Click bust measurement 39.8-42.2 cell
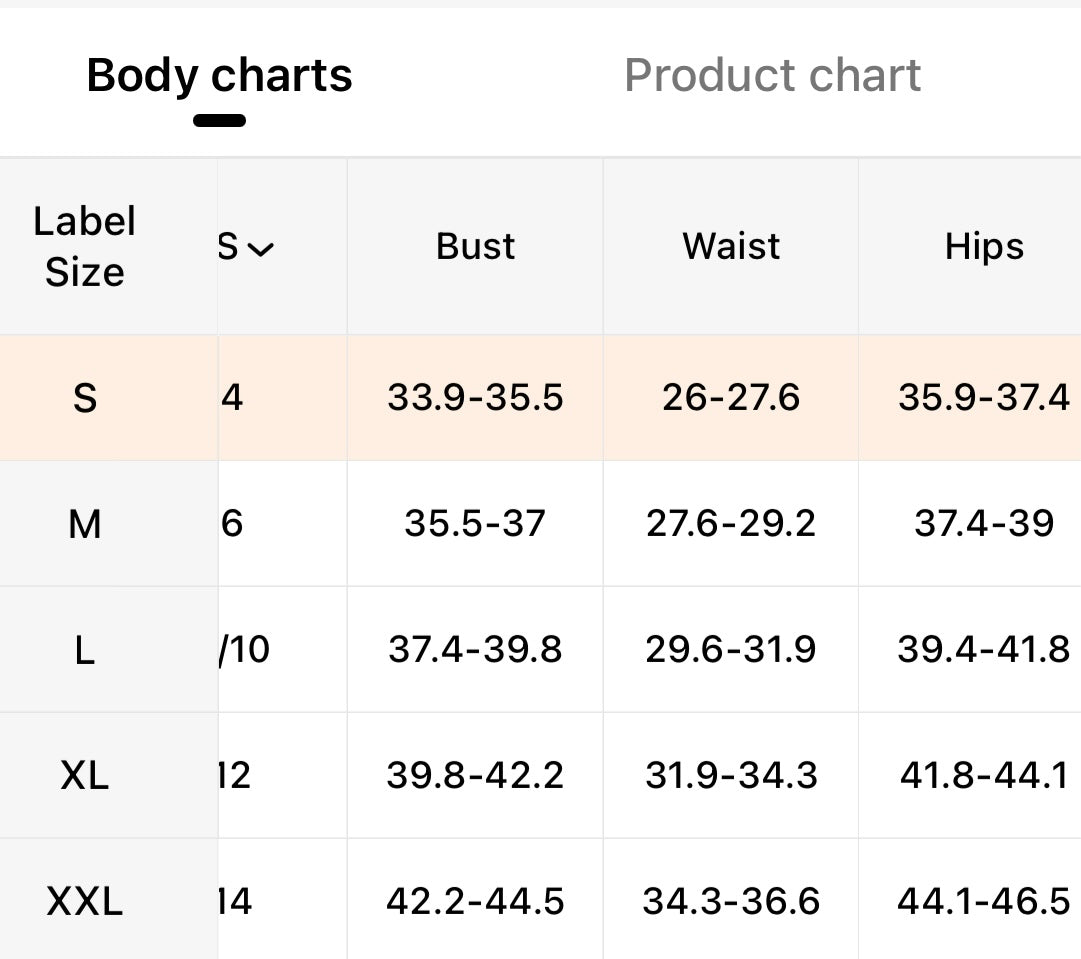The width and height of the screenshot is (1081, 959). coord(475,775)
